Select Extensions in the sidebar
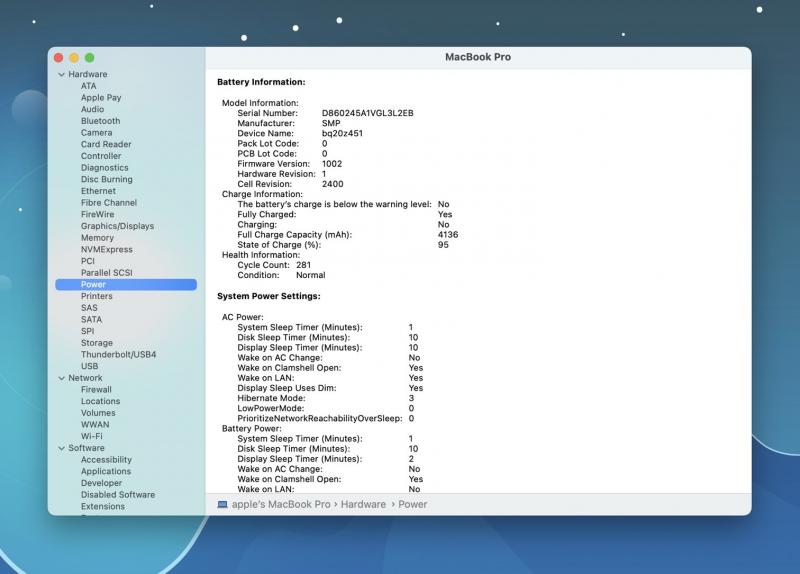The image size is (800, 574). click(x=103, y=507)
